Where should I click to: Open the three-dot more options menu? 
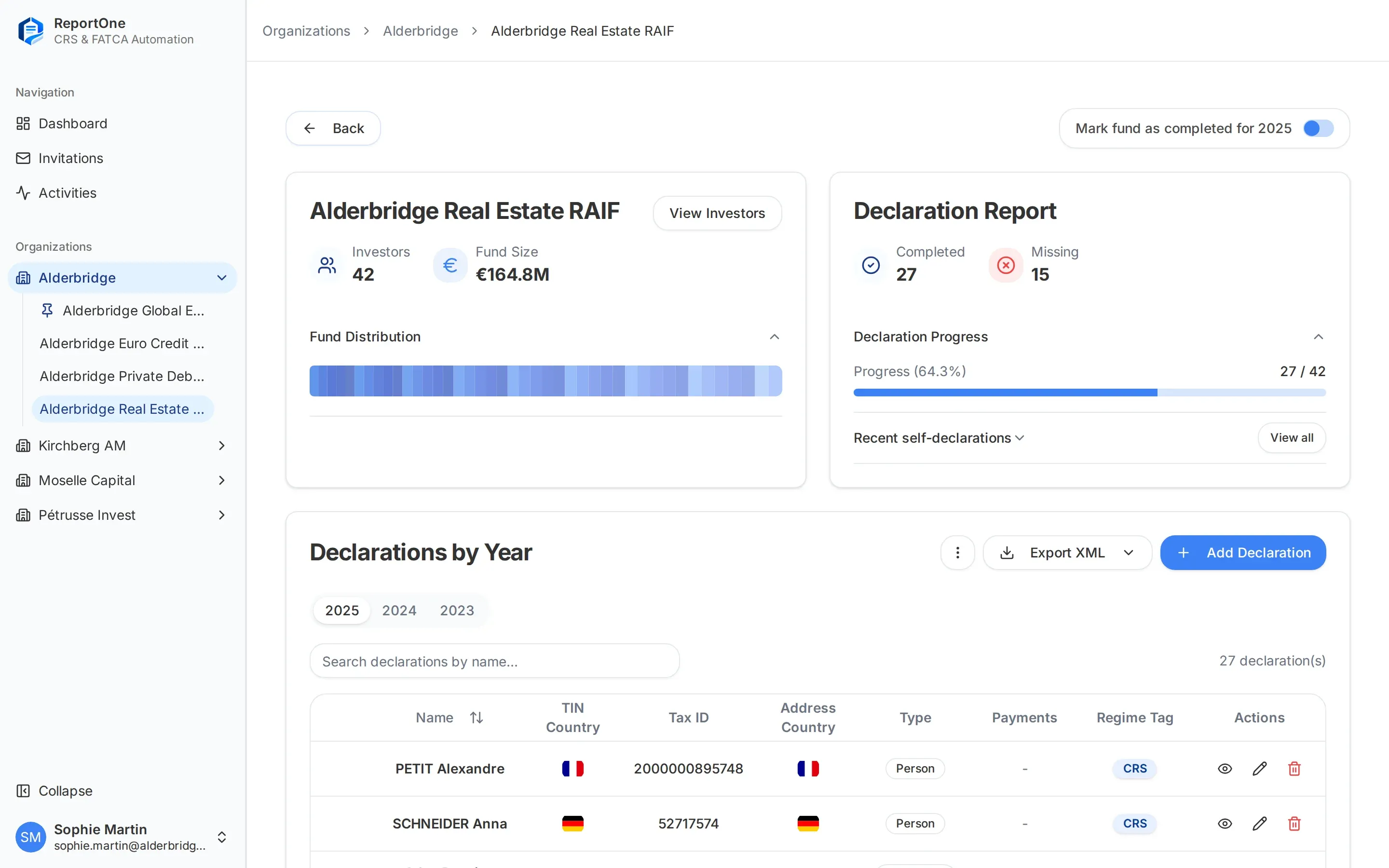(957, 553)
